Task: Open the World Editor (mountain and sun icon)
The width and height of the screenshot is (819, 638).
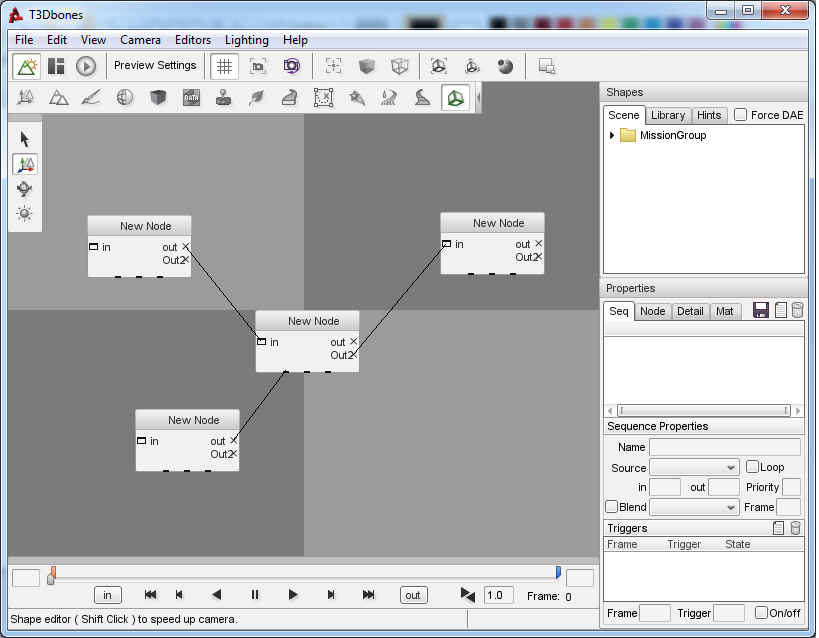Action: click(x=27, y=66)
